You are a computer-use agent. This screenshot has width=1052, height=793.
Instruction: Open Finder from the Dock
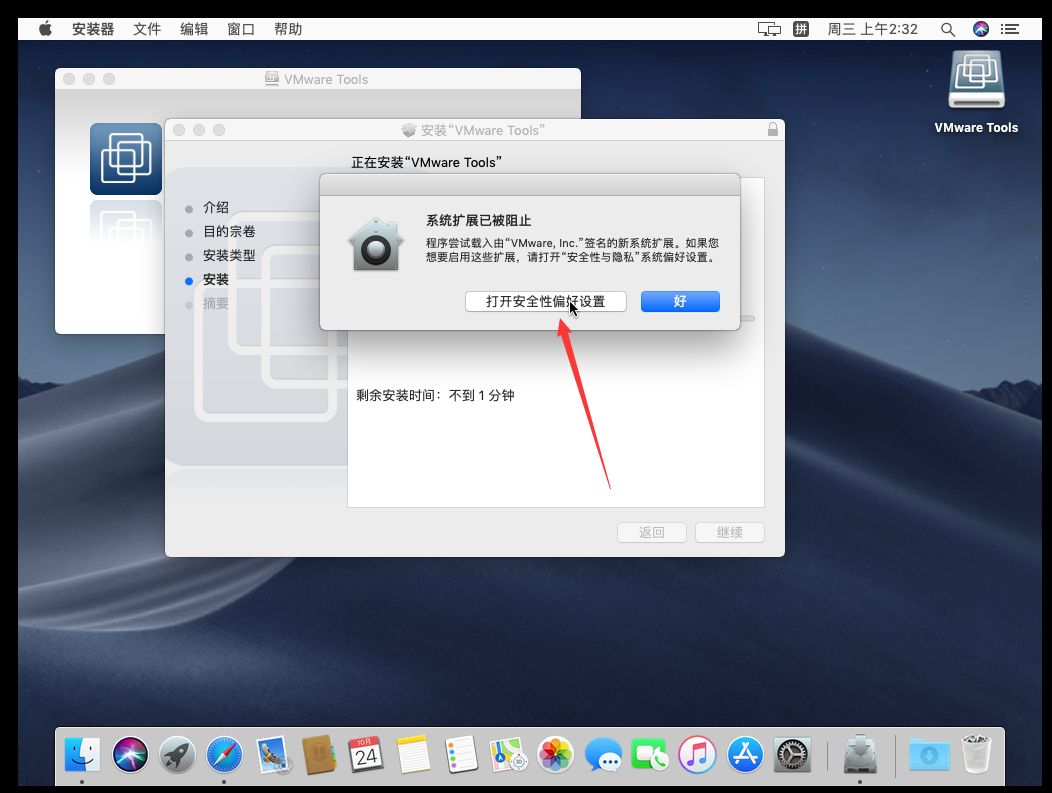point(83,755)
